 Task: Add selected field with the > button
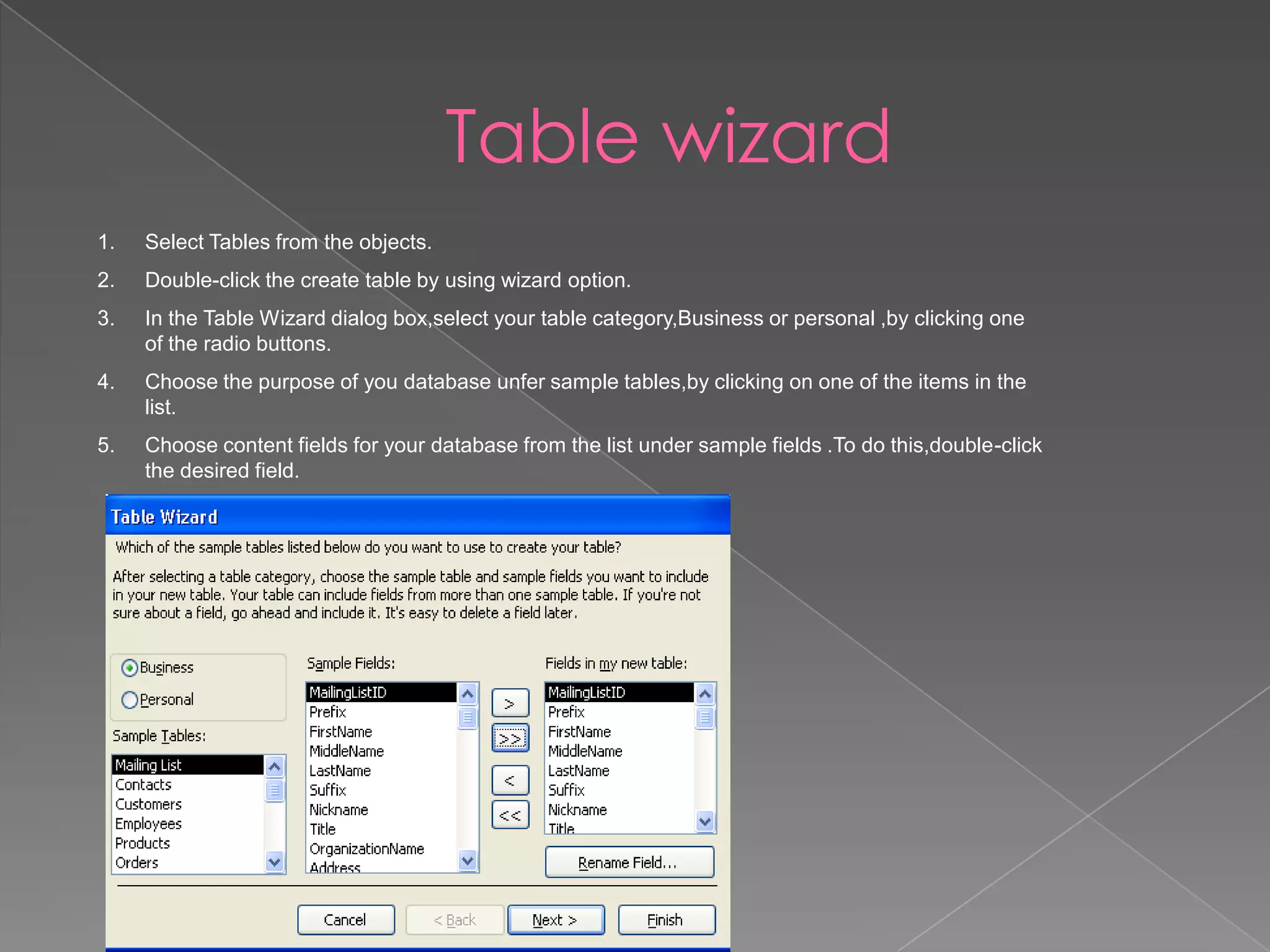[510, 703]
